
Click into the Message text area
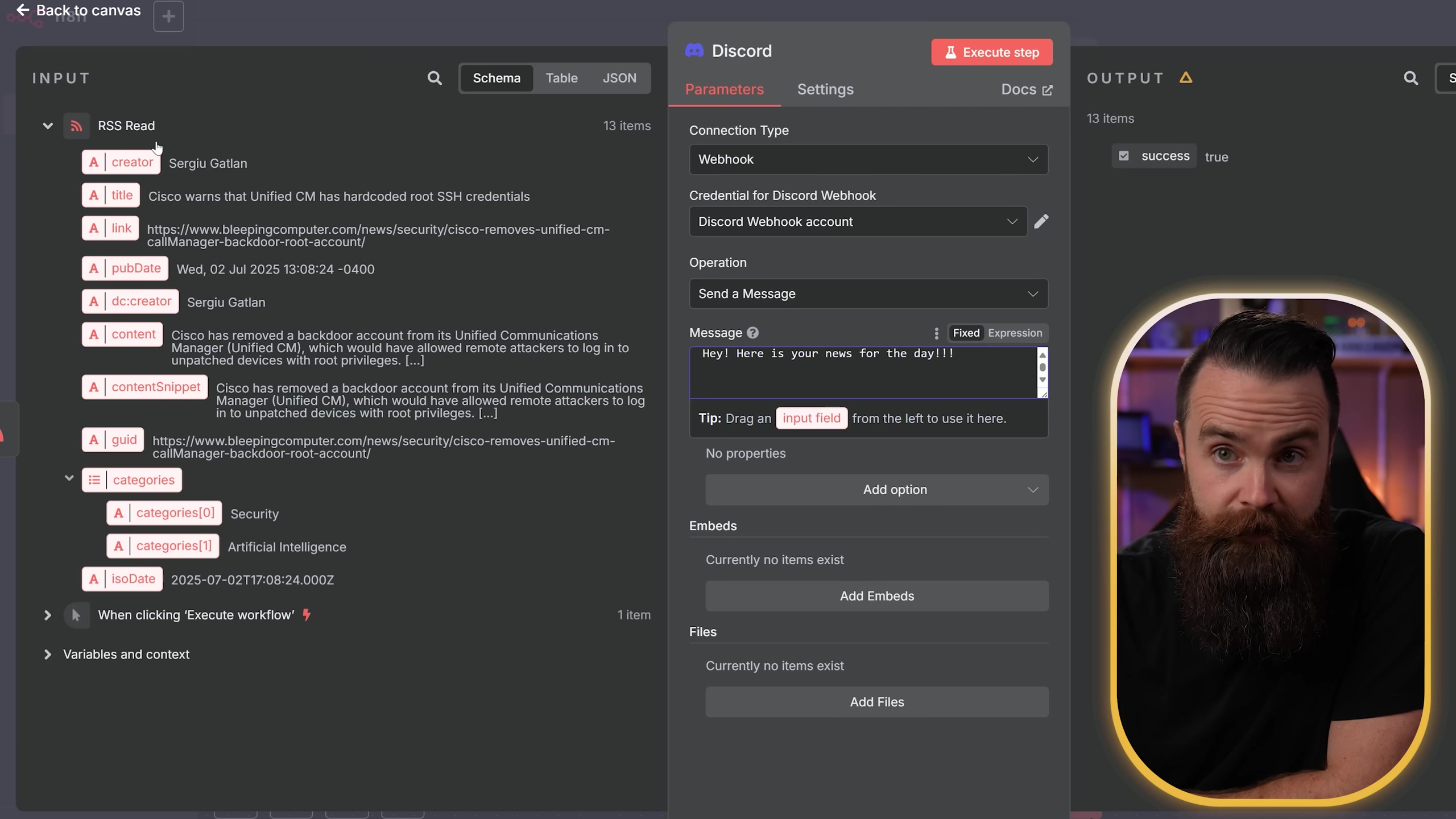coord(863,373)
